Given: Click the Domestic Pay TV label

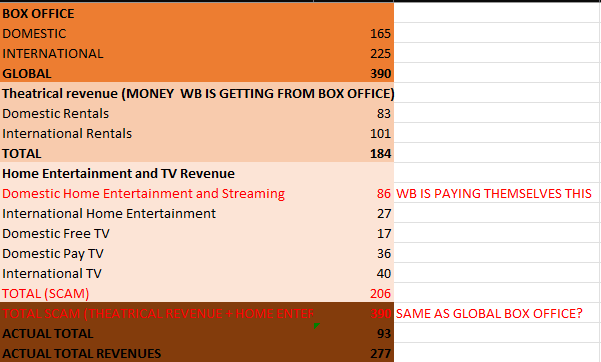Looking at the screenshot, I should [53, 253].
